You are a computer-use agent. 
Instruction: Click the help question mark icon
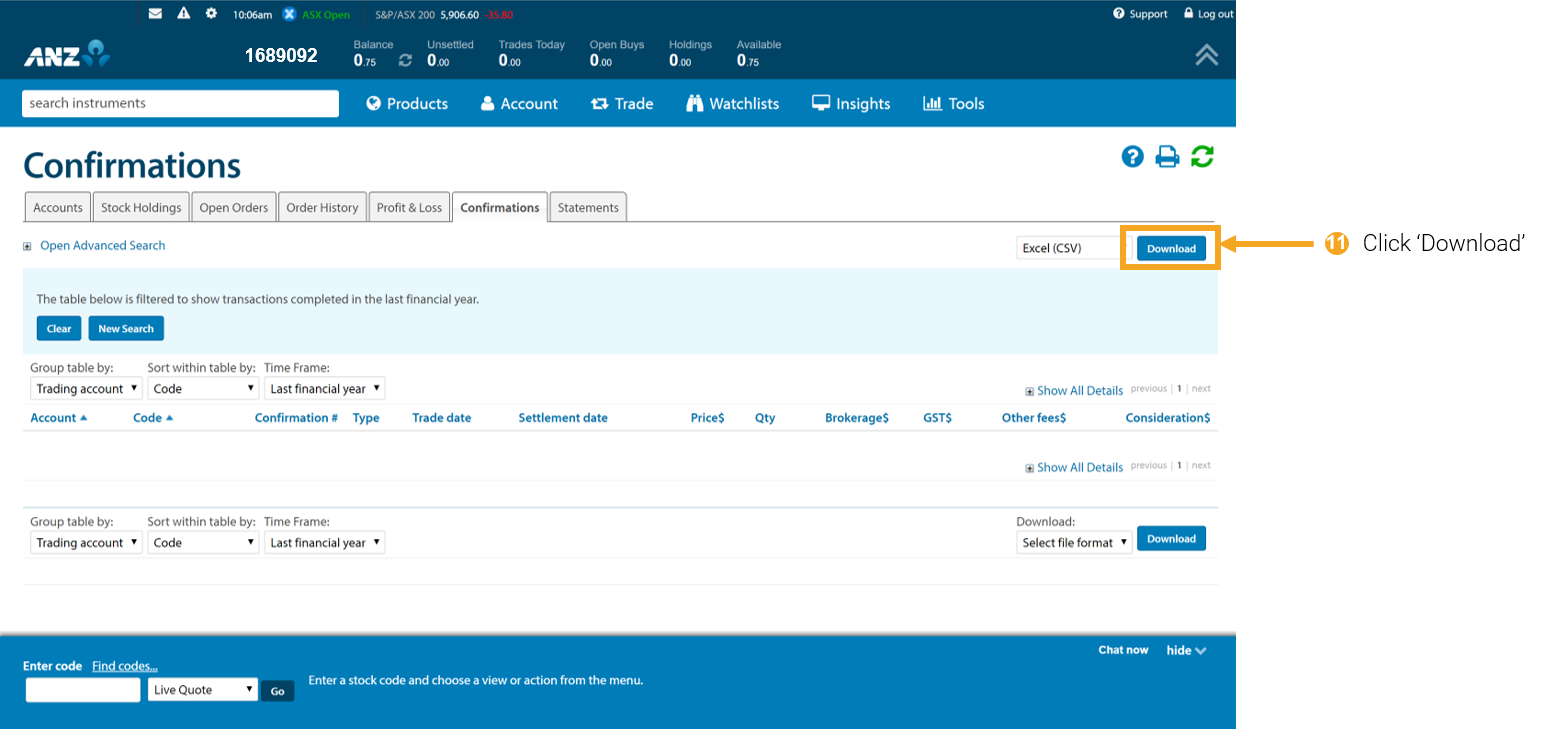[x=1132, y=156]
